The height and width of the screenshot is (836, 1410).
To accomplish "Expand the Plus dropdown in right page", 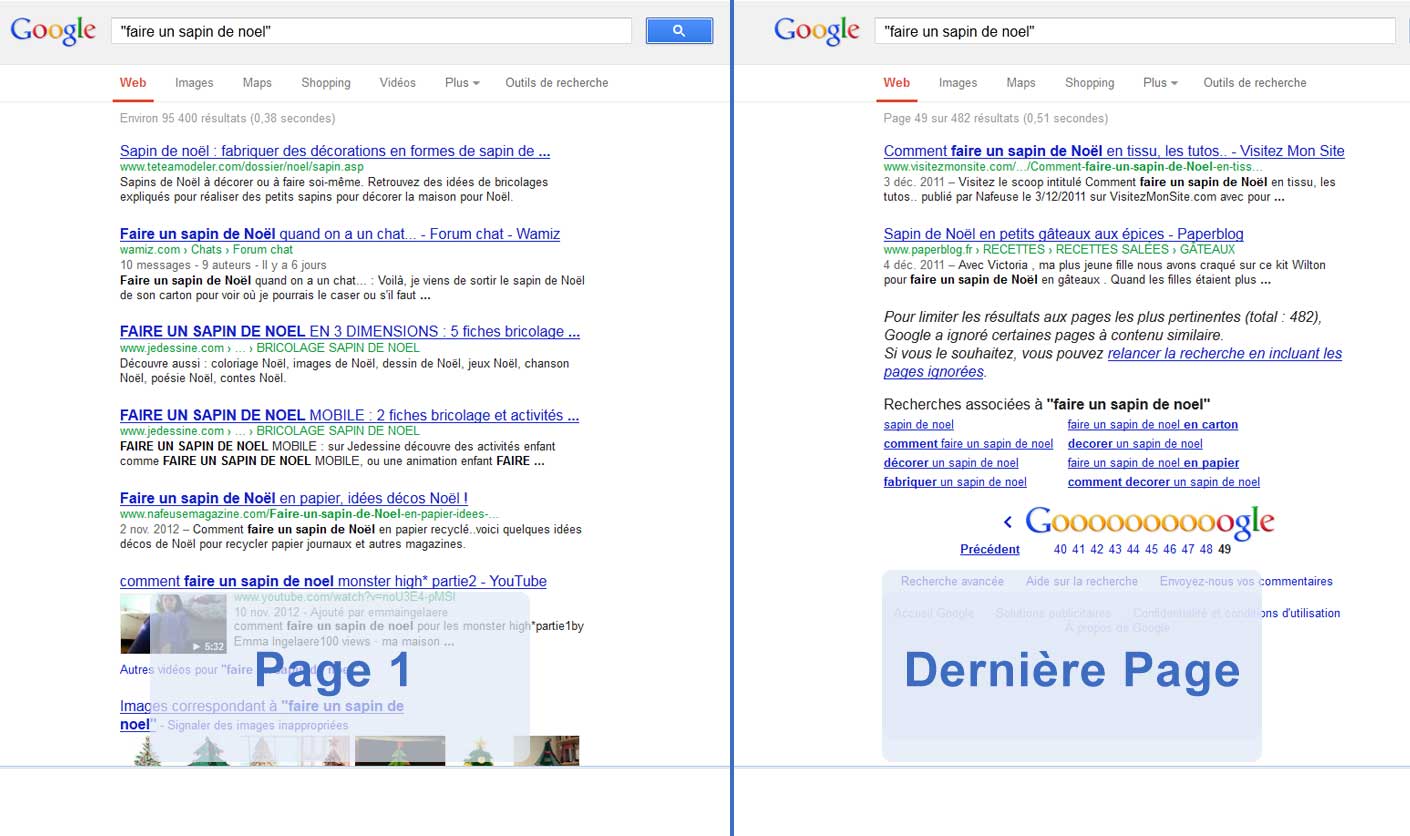I will point(1160,83).
